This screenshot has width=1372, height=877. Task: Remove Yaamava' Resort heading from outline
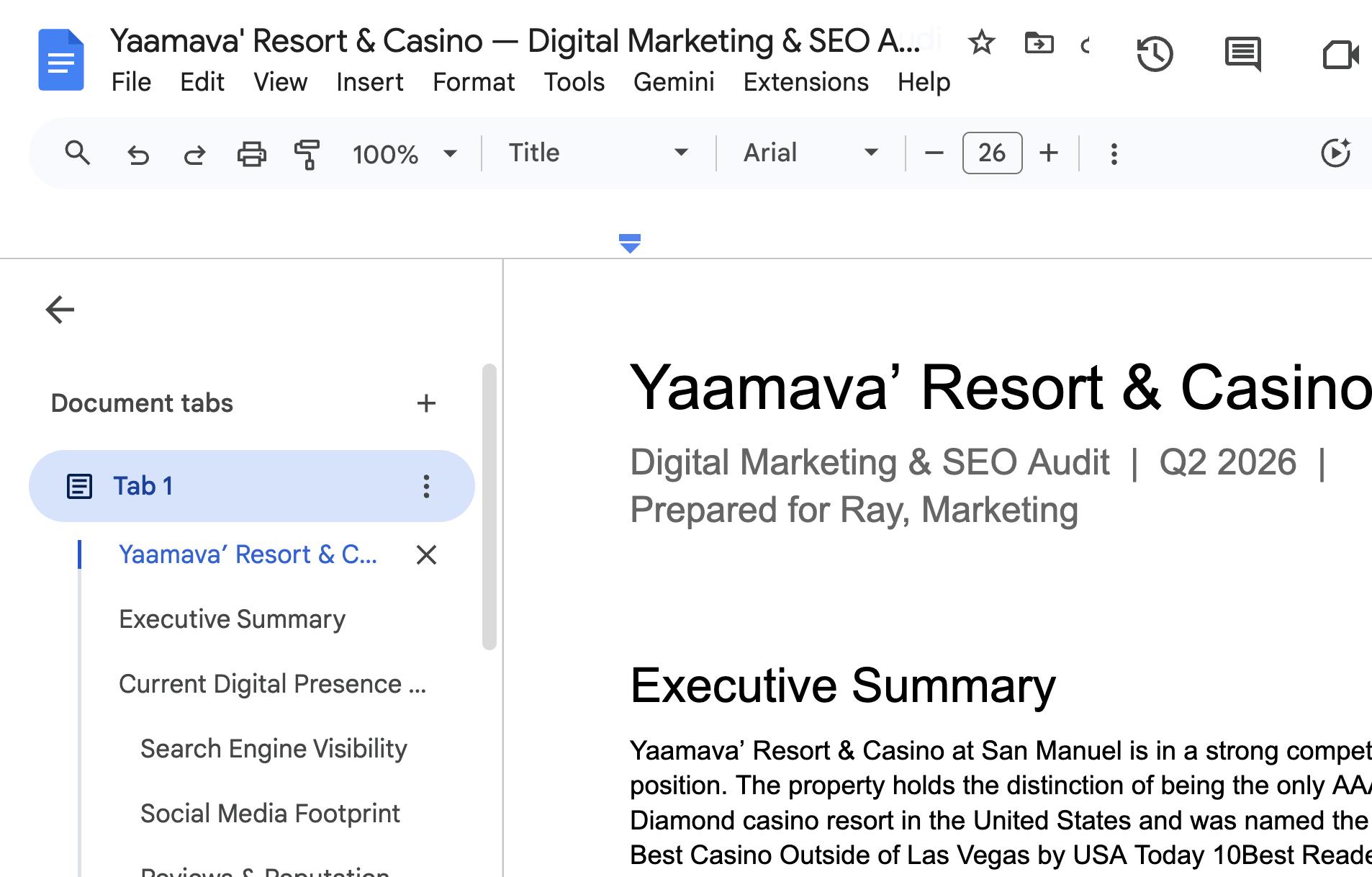click(x=426, y=554)
